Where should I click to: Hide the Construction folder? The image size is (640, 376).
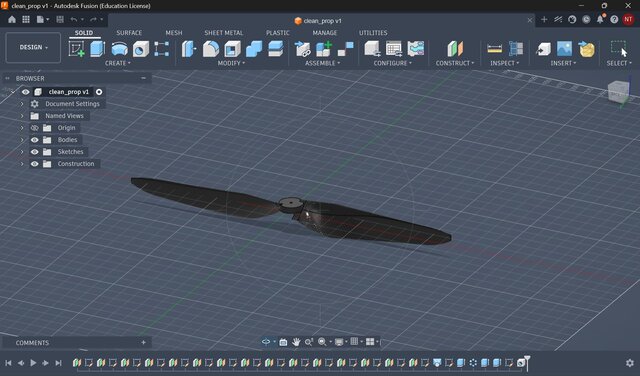point(35,164)
